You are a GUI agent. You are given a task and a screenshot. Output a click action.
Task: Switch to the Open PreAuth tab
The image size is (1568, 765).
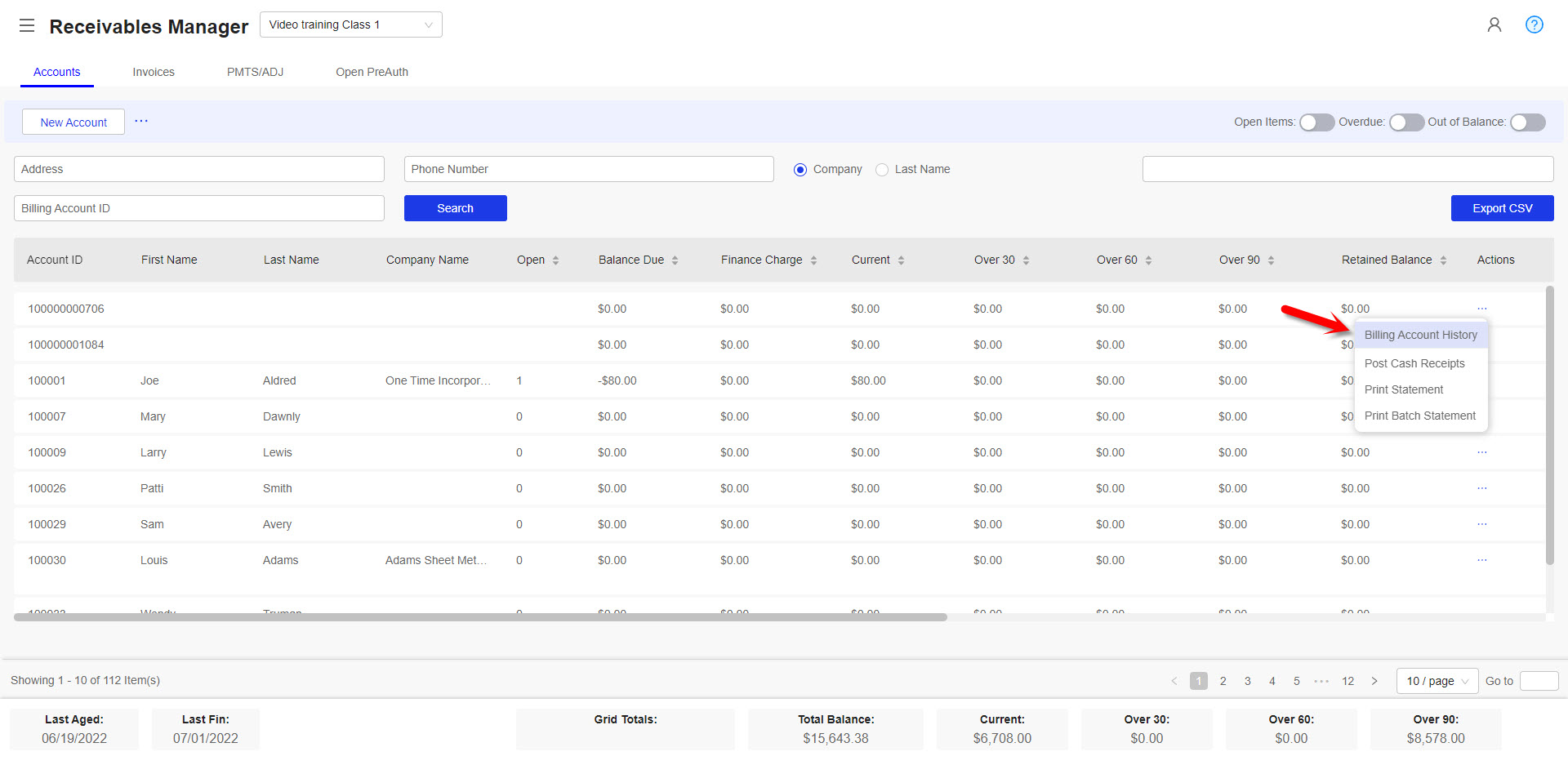pyautogui.click(x=372, y=72)
